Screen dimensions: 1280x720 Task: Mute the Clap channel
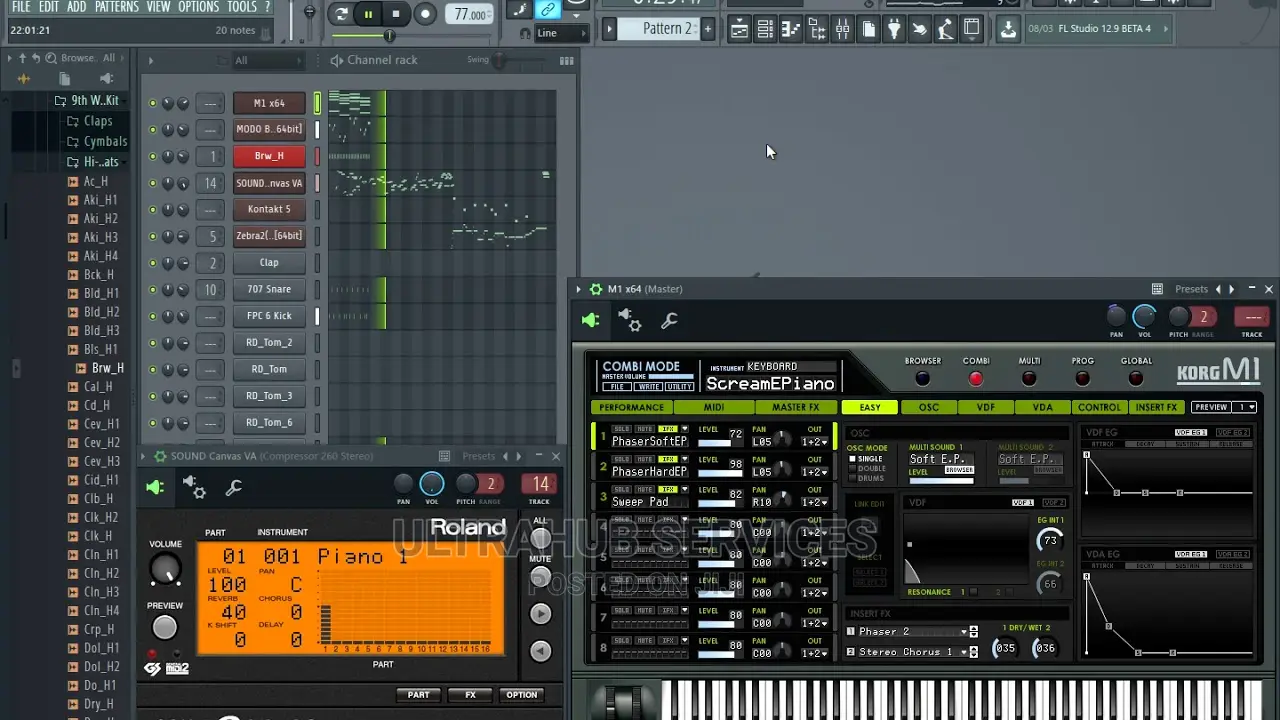coord(153,263)
